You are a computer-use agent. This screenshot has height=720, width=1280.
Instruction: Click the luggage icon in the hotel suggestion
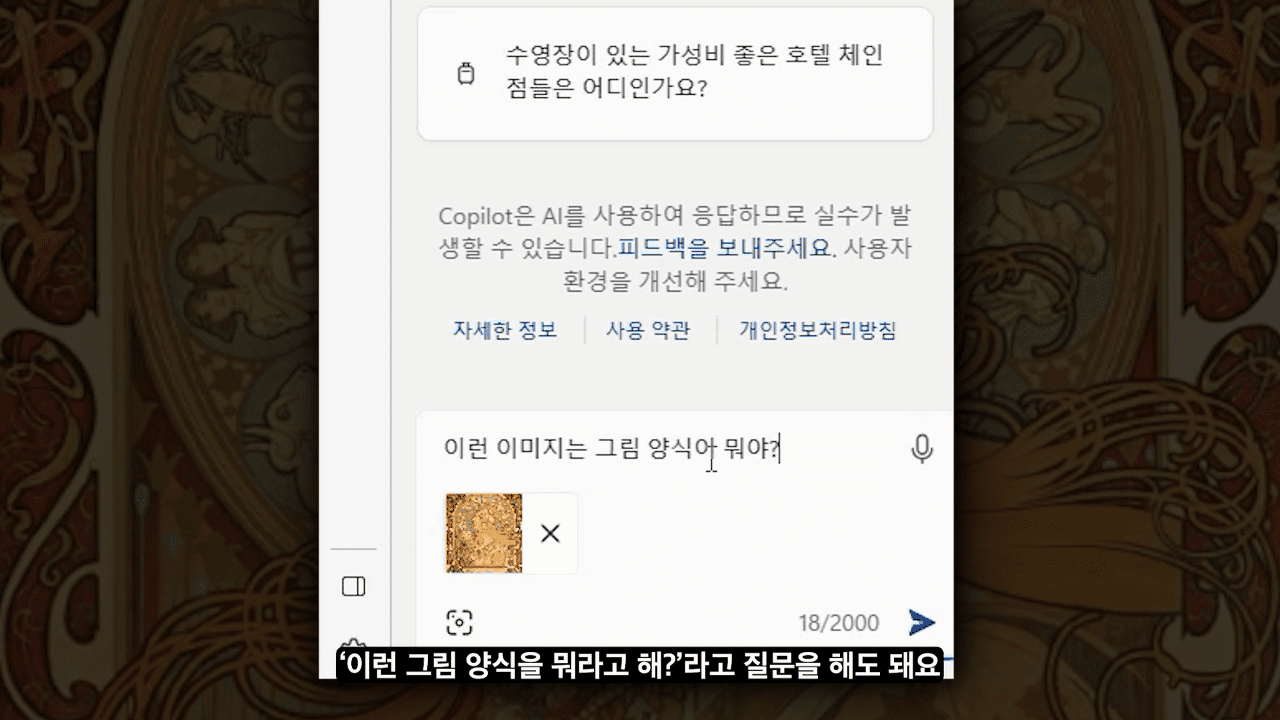click(465, 74)
